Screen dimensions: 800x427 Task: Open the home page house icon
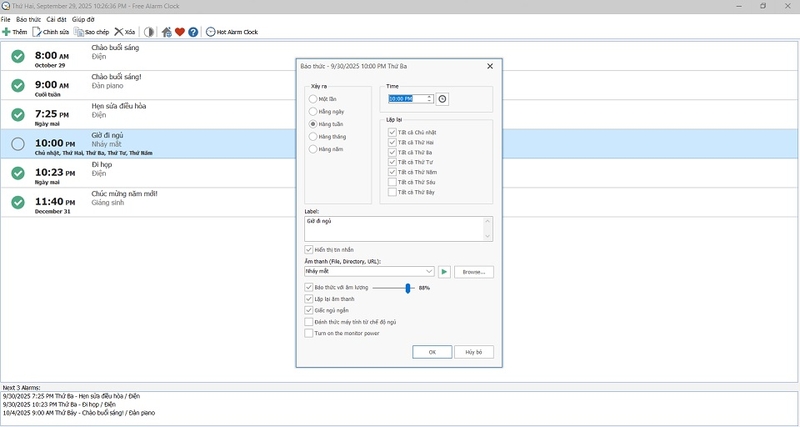pyautogui.click(x=166, y=32)
